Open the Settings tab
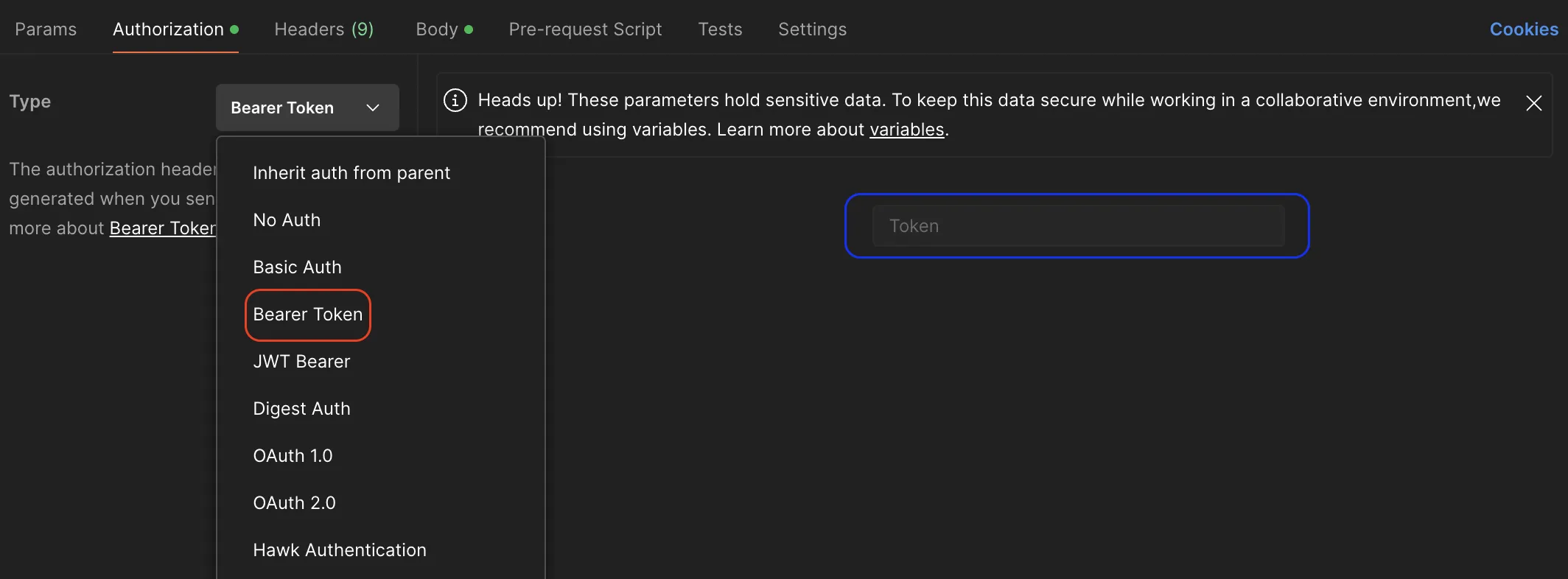This screenshot has height=579, width=1568. coord(812,29)
